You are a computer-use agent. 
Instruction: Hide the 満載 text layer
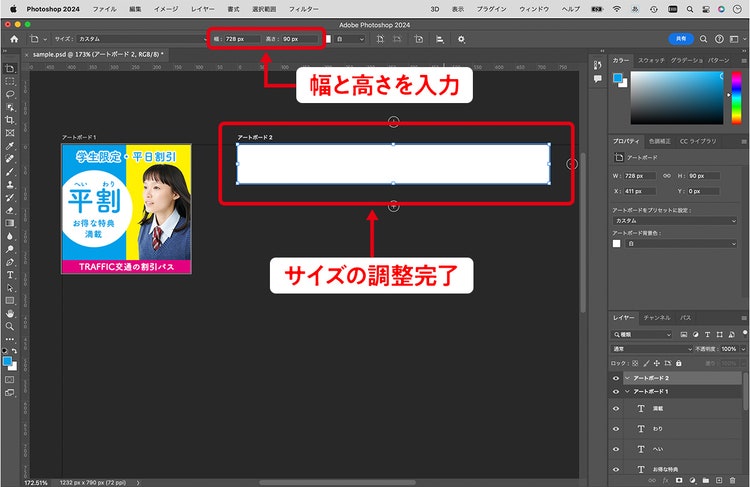(616, 409)
